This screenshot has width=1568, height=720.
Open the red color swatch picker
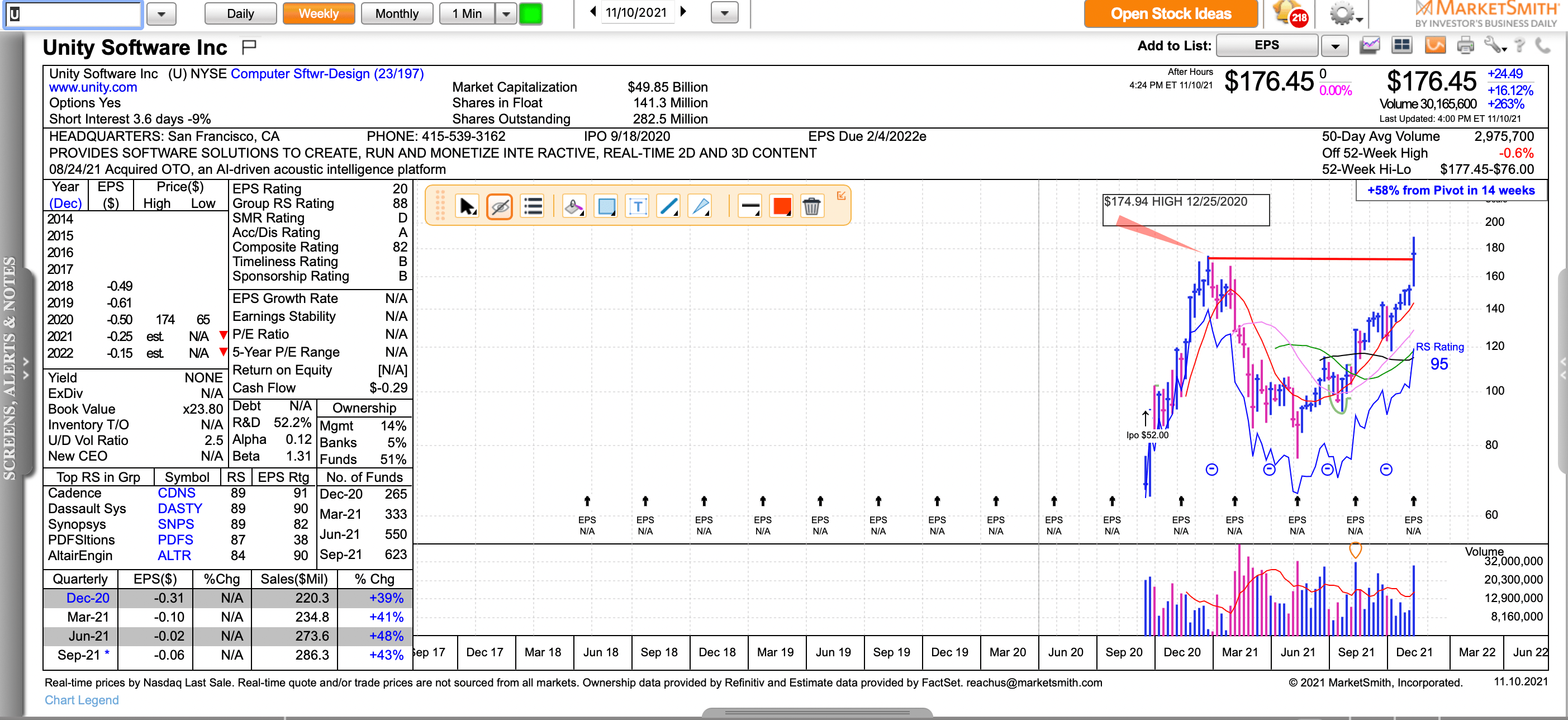pos(782,206)
